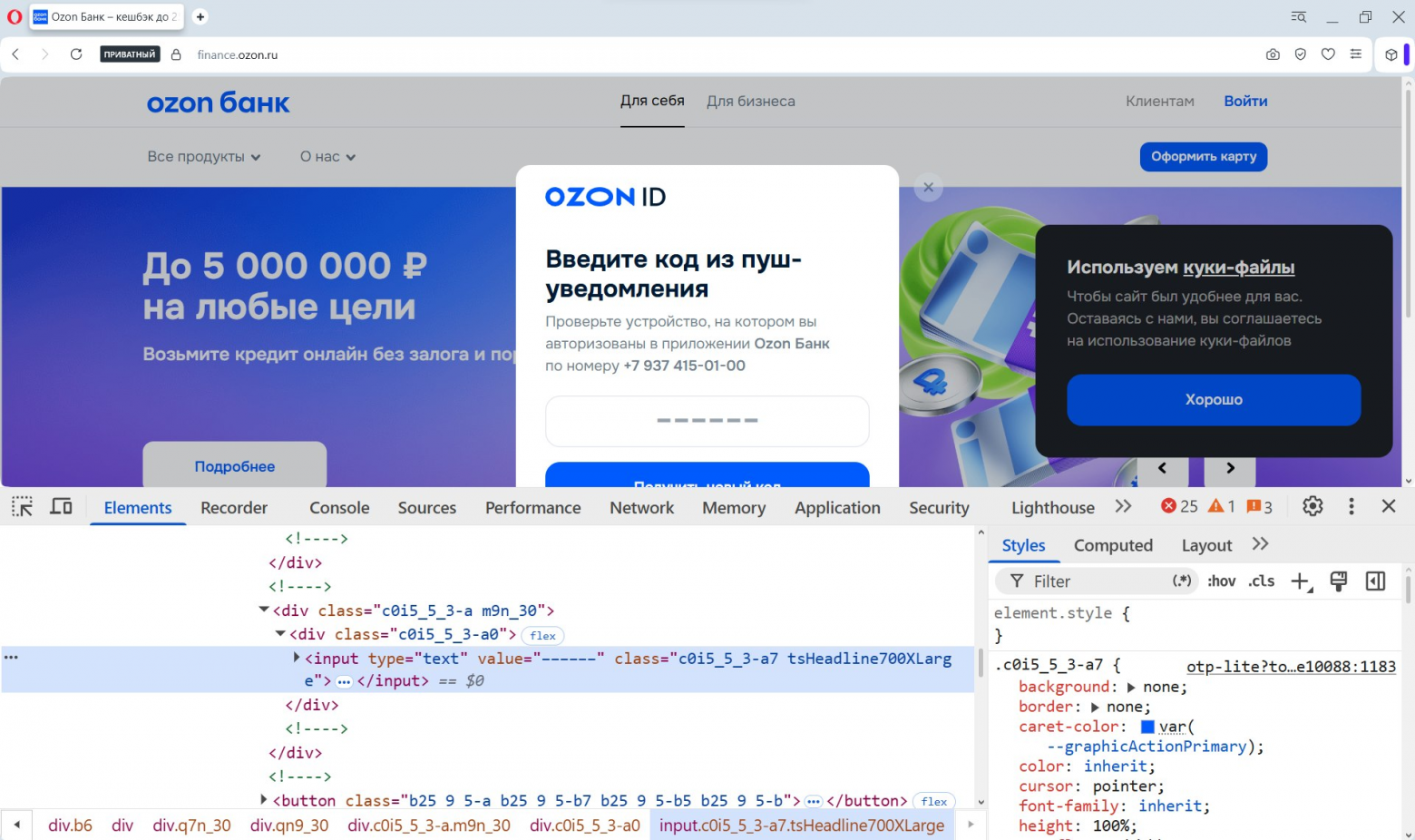This screenshot has width=1415, height=840.
Task: Activate the inspect element picker icon
Action: coord(22,507)
